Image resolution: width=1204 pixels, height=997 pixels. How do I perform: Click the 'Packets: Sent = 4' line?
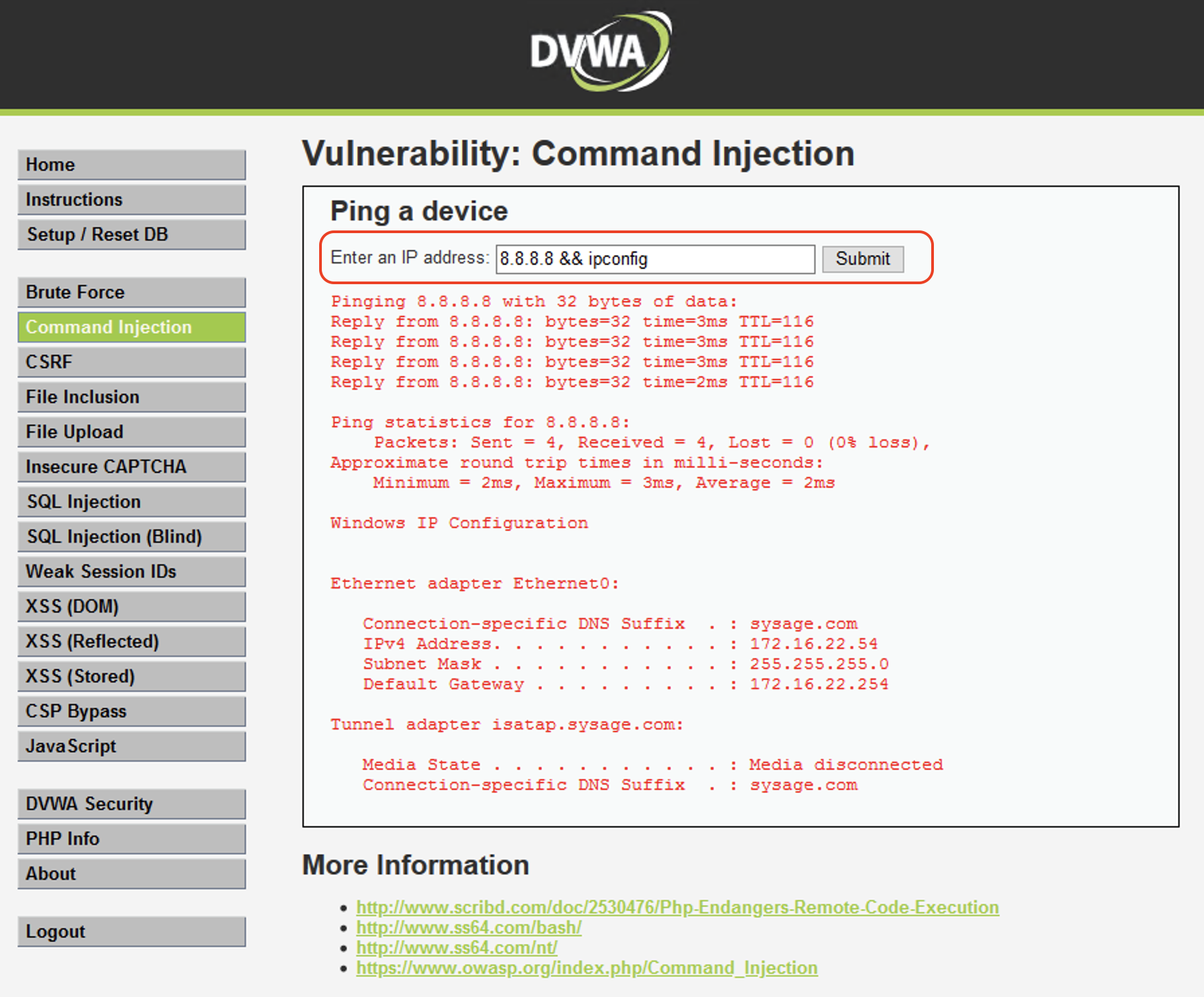pyautogui.click(x=652, y=443)
